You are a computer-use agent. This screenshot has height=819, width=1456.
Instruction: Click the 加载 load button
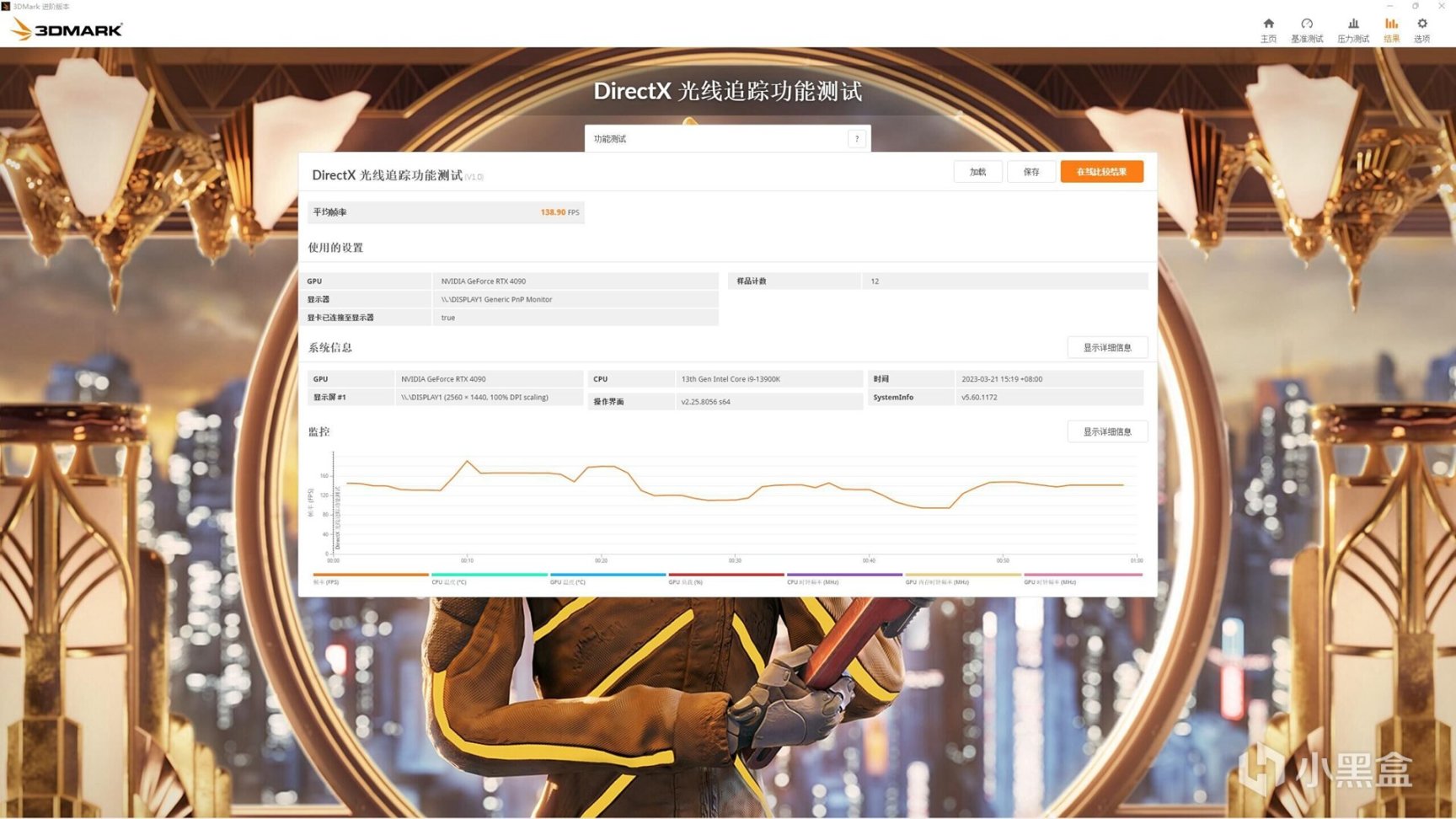[x=977, y=172]
